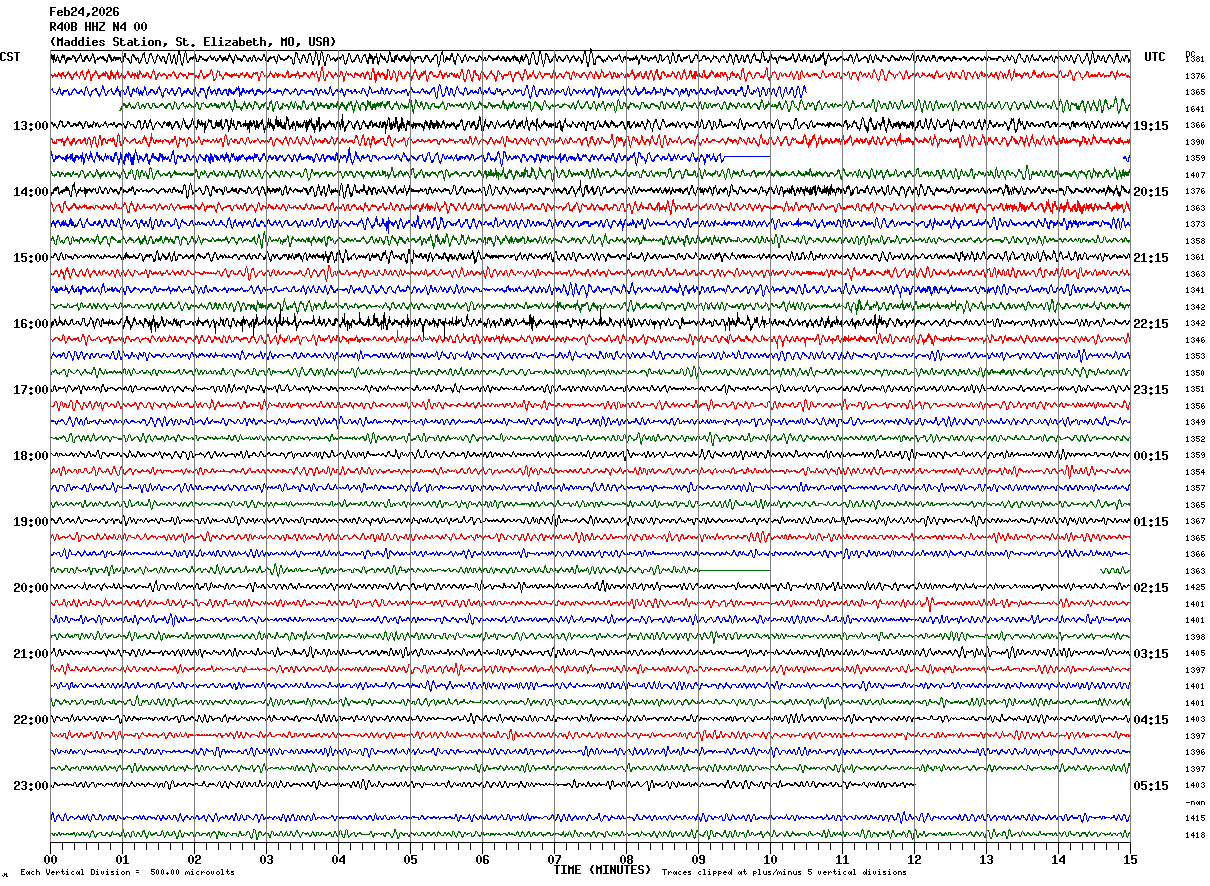The width and height of the screenshot is (1210, 886).
Task: Click the UTC timezone label
Action: 1155,57
